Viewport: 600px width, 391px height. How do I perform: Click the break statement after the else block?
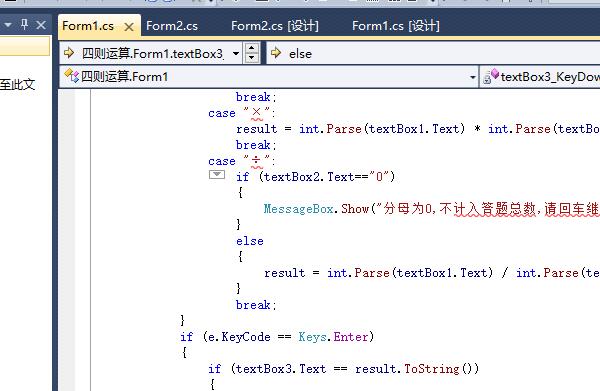[x=256, y=305]
